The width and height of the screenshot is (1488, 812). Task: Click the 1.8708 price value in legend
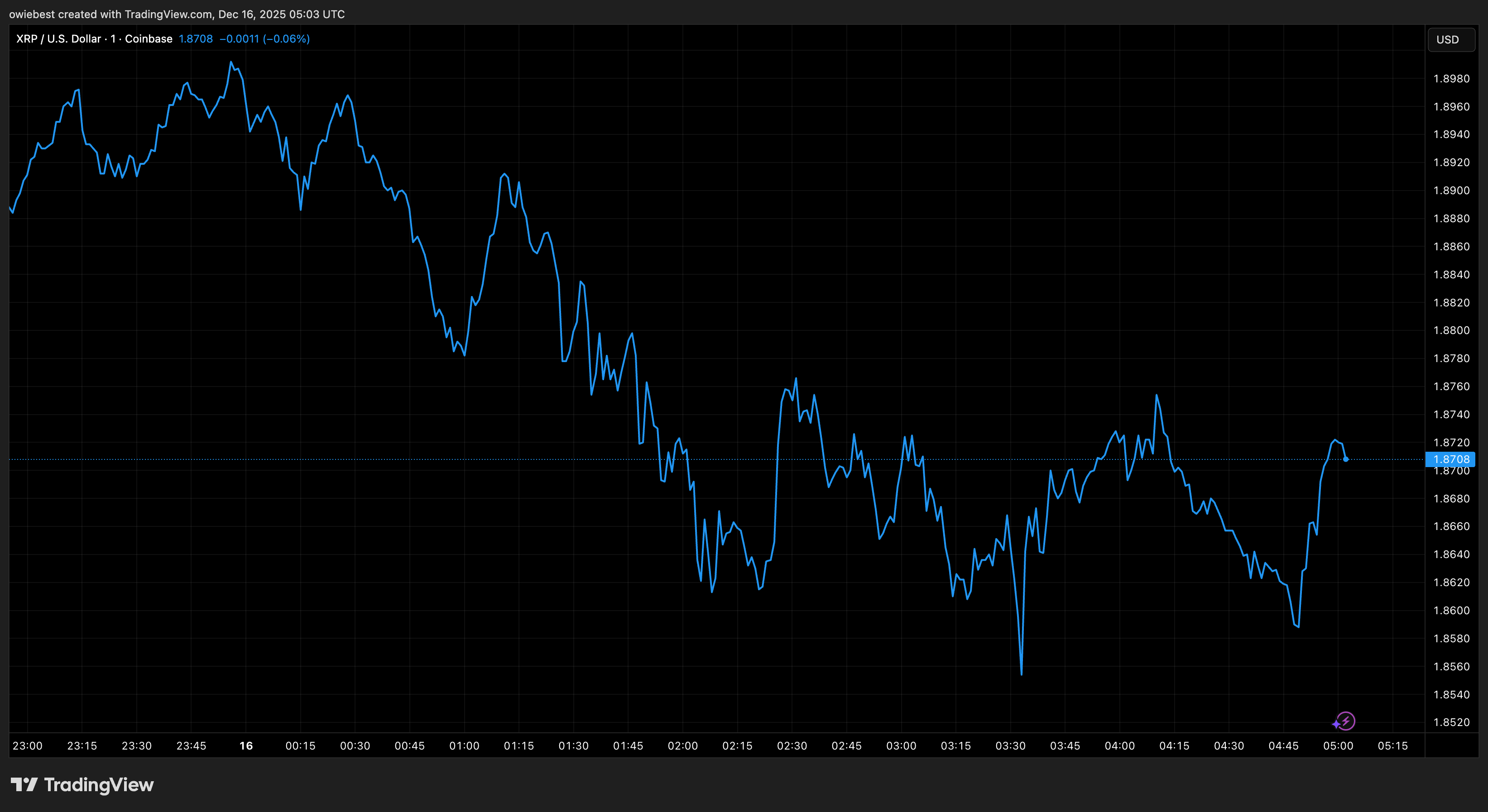pyautogui.click(x=195, y=38)
